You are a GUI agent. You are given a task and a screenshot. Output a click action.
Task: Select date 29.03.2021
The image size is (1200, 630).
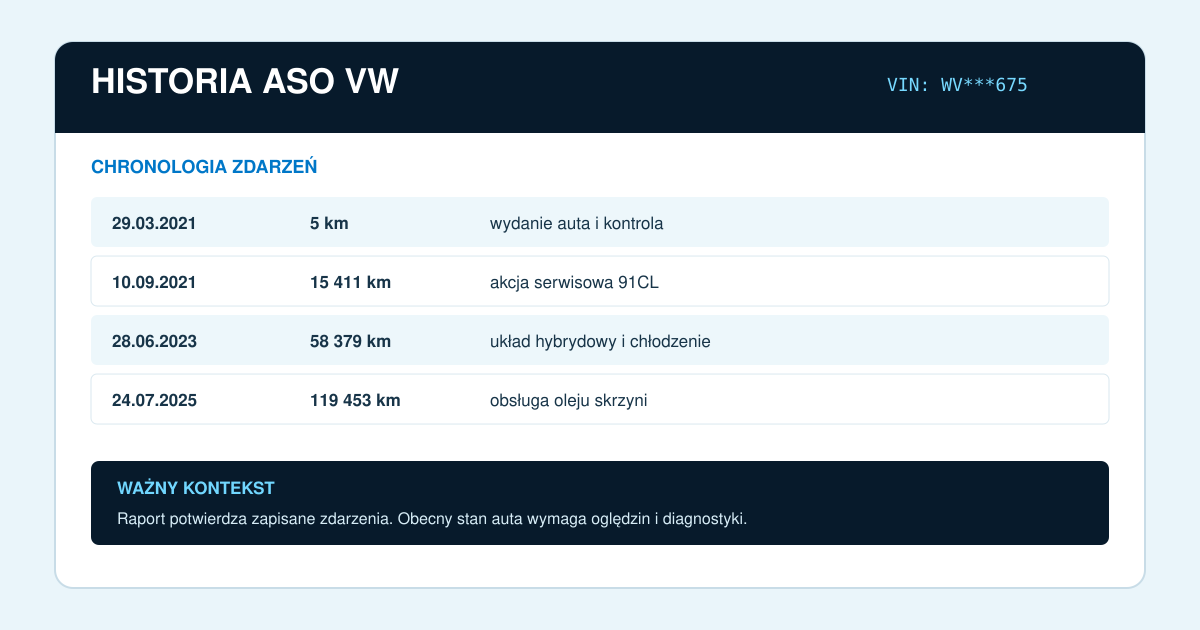click(x=154, y=223)
